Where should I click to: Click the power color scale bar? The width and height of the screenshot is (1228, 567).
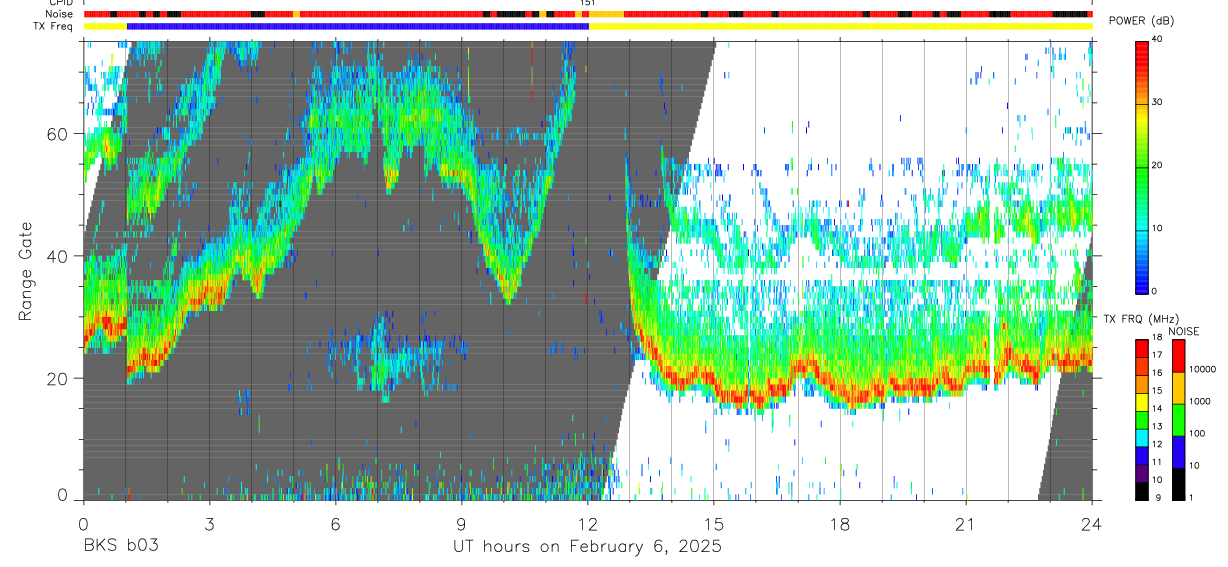1141,166
